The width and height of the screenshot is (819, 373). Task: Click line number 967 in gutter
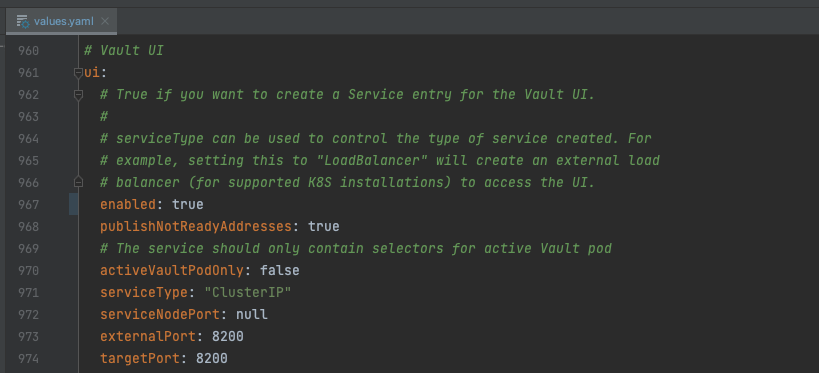tap(28, 204)
